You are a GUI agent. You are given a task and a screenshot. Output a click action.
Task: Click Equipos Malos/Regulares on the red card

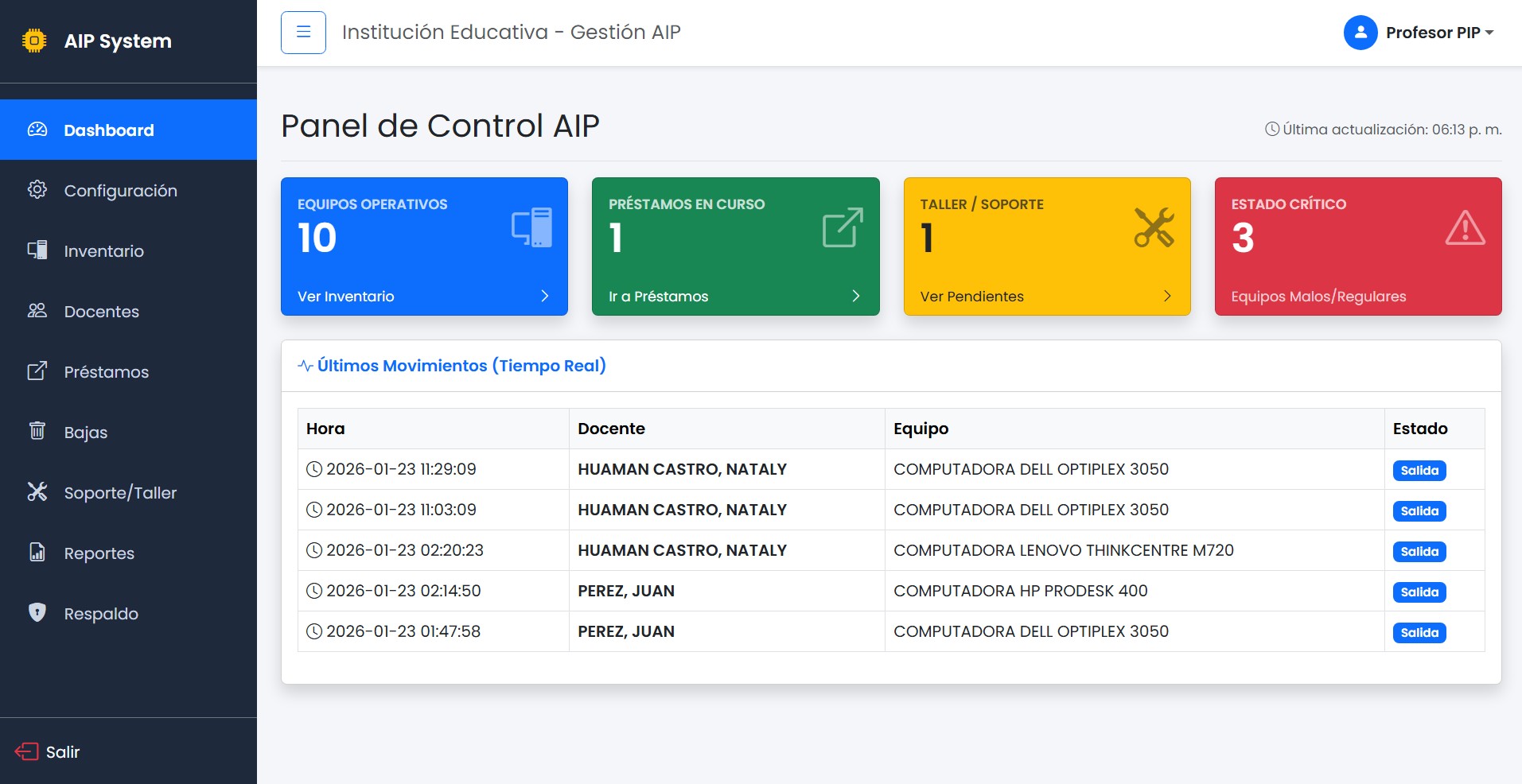(x=1318, y=296)
